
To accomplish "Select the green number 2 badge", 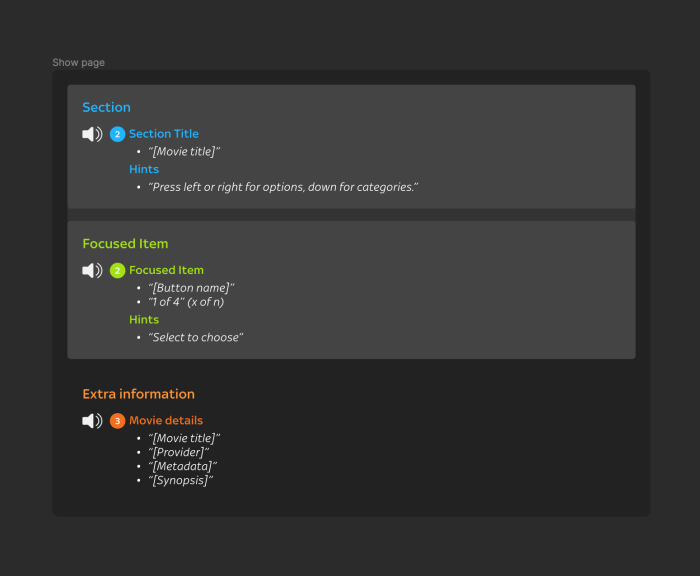I will pos(117,271).
